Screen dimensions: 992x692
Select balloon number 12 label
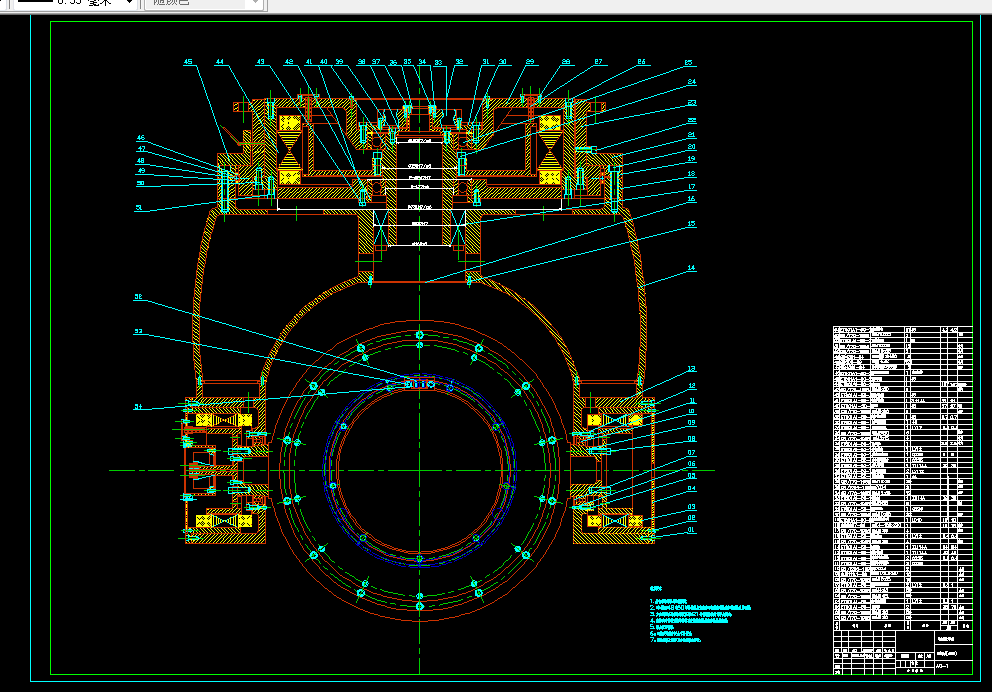click(691, 385)
